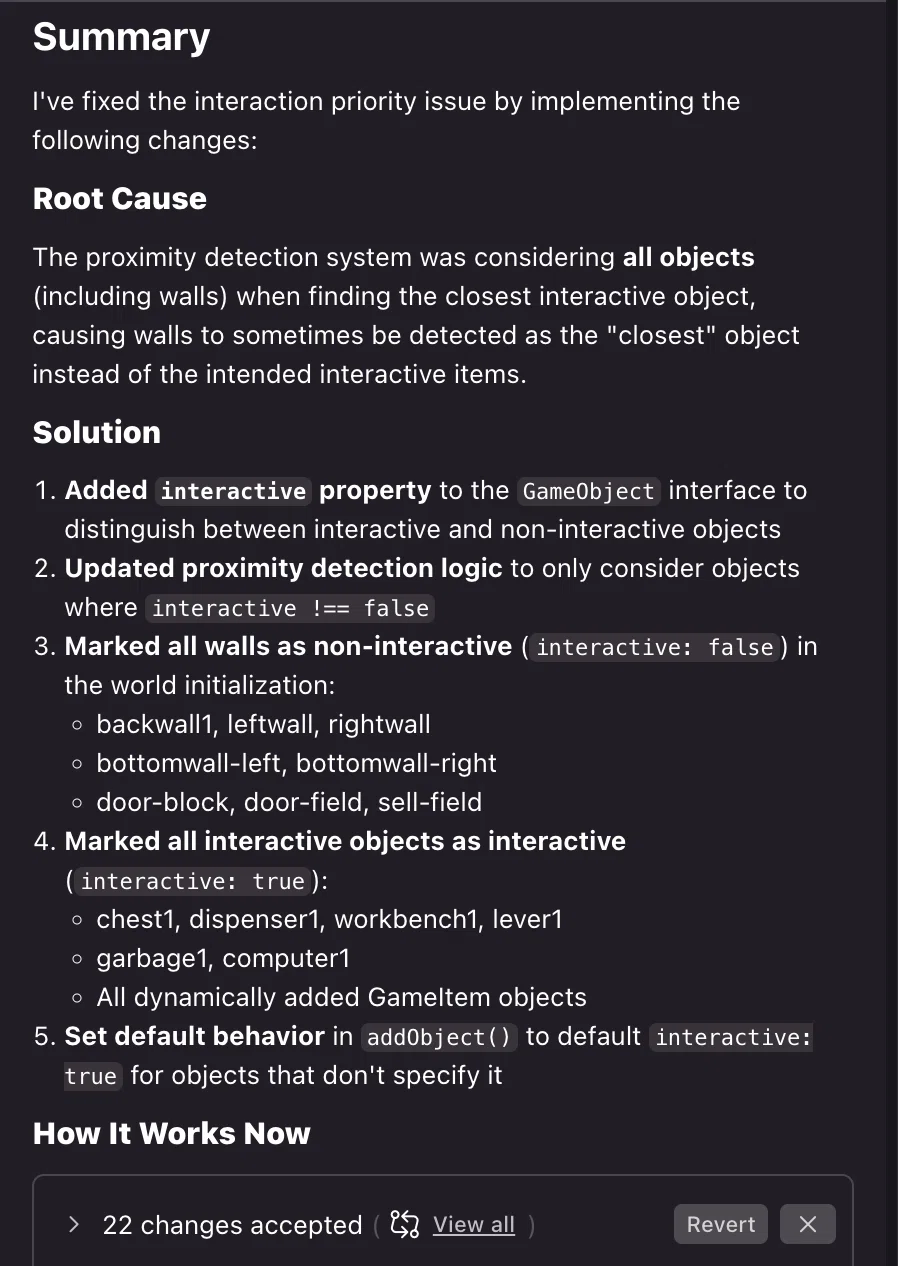Dismiss the changes bar with the X button

[x=808, y=1224]
